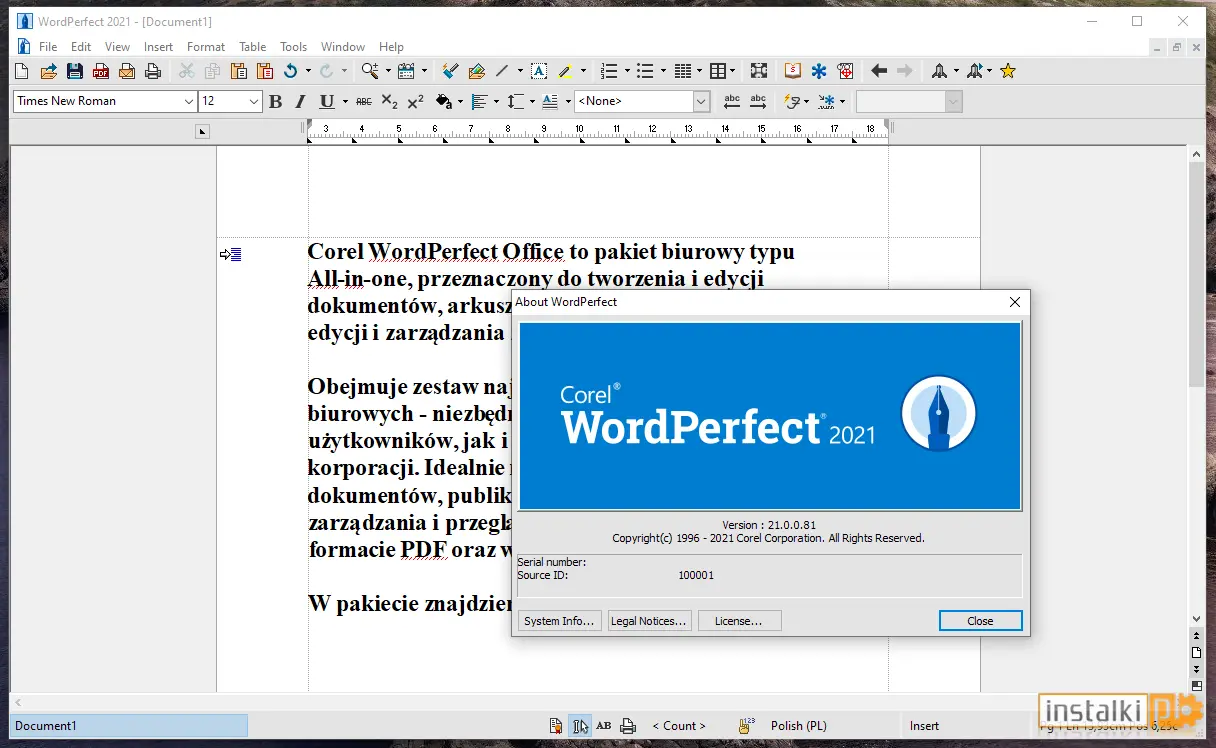Click the Zoom magnifier icon
The width and height of the screenshot is (1216, 748).
pos(370,71)
